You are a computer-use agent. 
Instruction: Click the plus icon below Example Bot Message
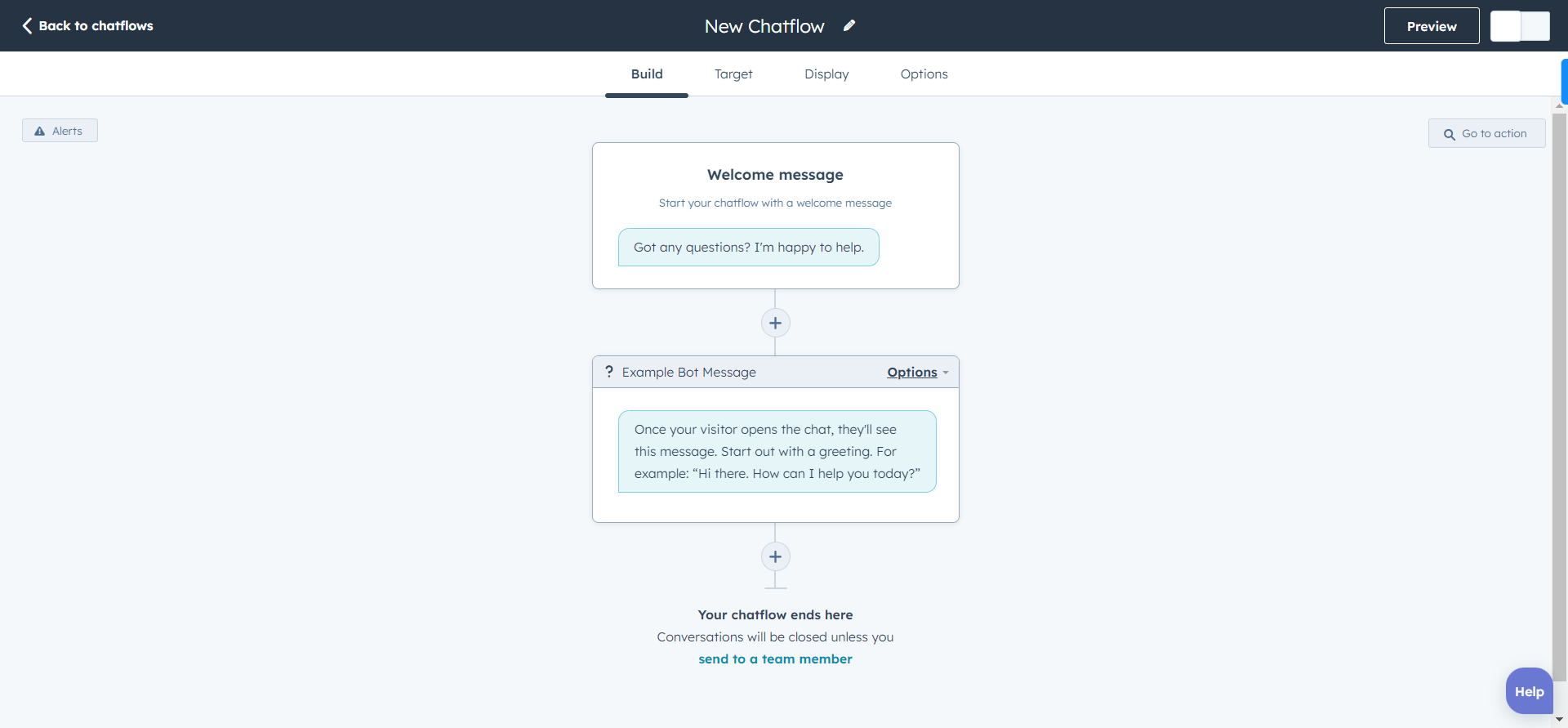pyautogui.click(x=775, y=556)
